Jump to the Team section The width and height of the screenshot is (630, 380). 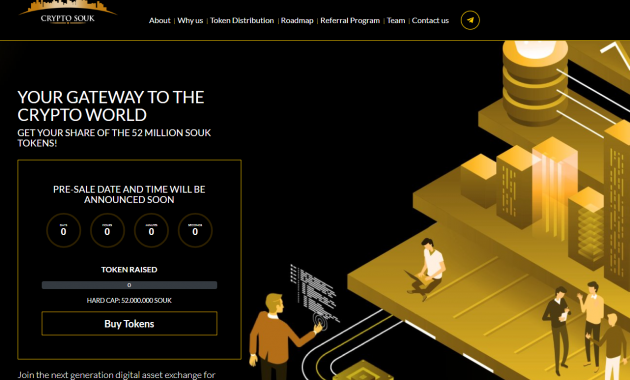tap(396, 20)
